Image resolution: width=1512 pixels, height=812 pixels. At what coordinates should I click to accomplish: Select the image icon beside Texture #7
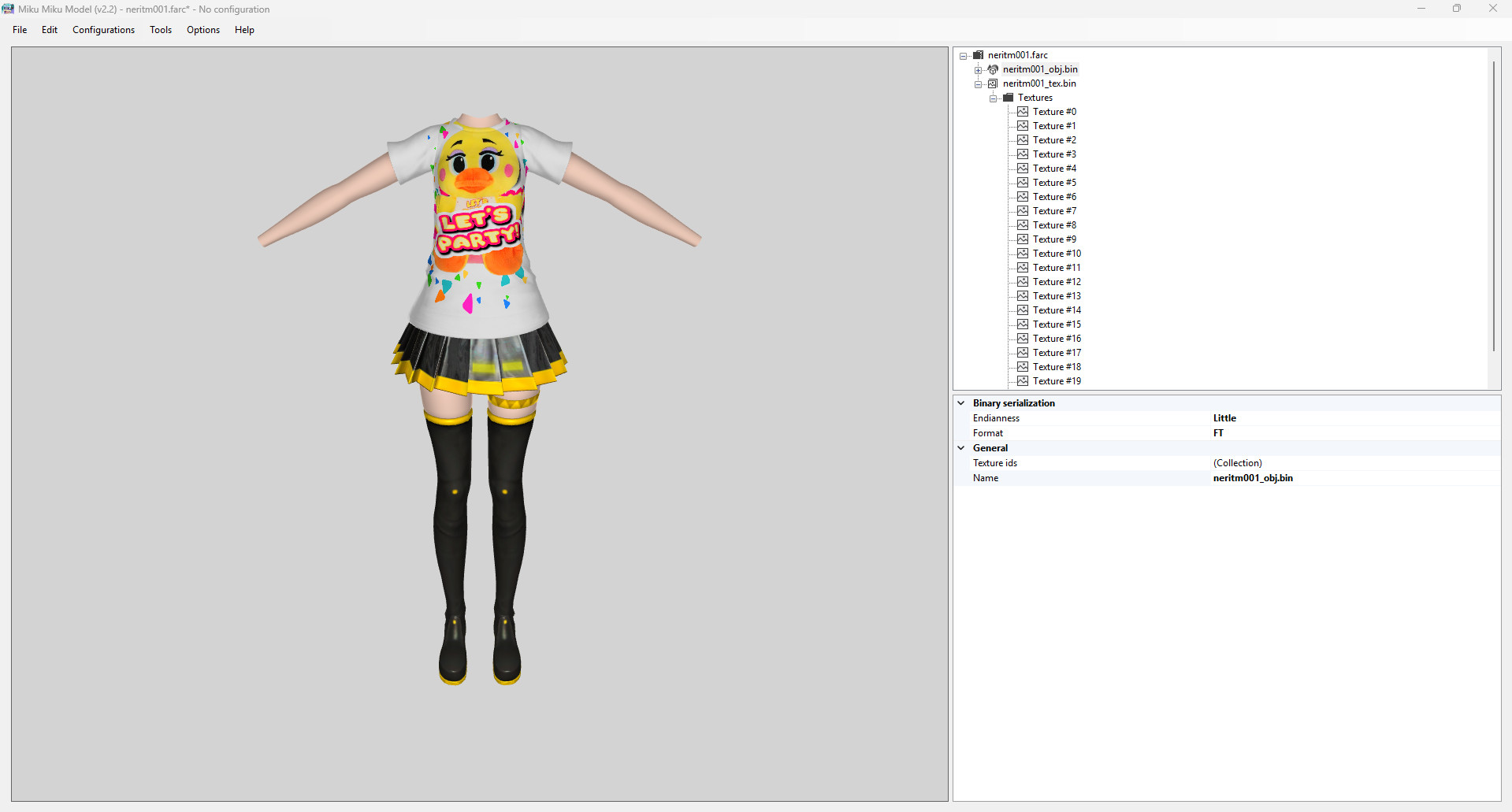coord(1022,210)
